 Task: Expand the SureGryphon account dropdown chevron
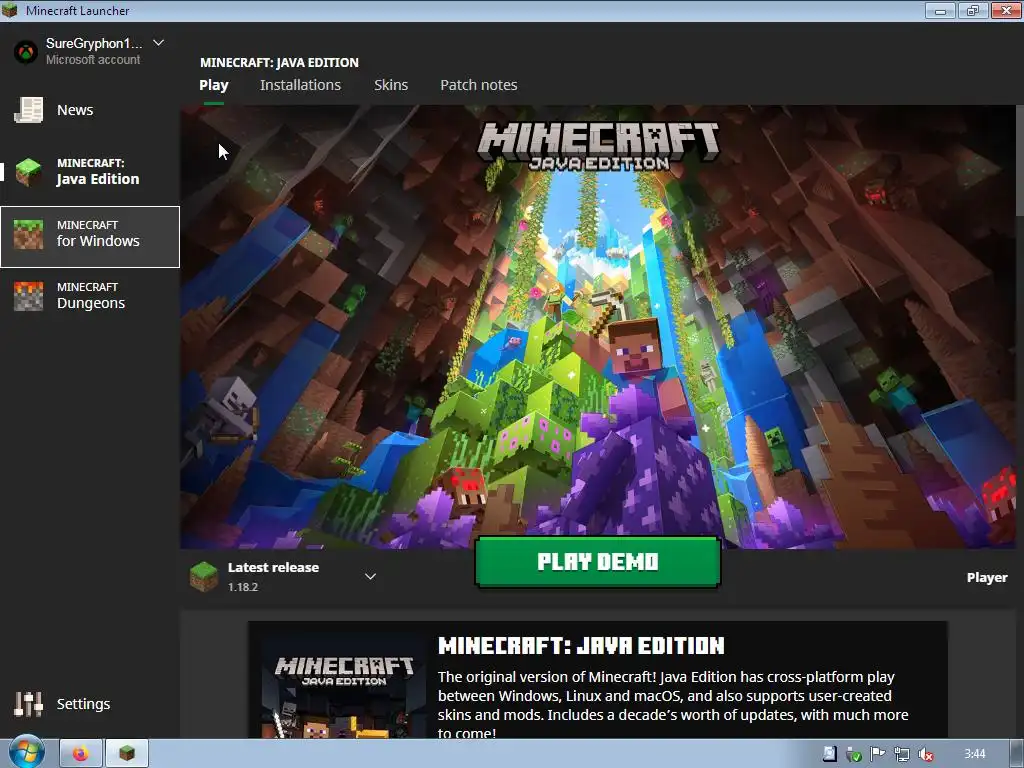tap(158, 43)
